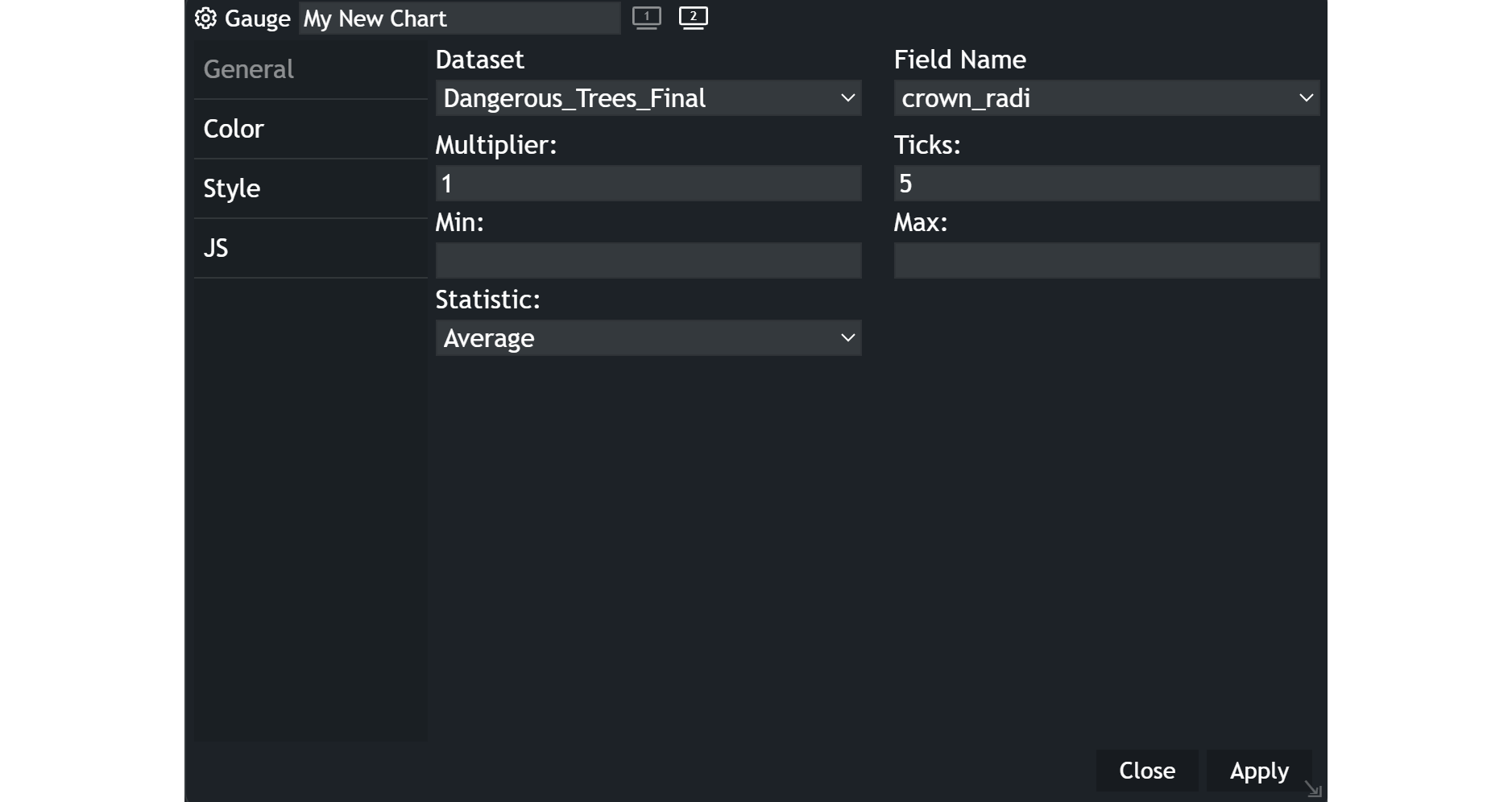Screen dimensions: 1512x802
Task: Click the Close button
Action: click(x=1147, y=771)
